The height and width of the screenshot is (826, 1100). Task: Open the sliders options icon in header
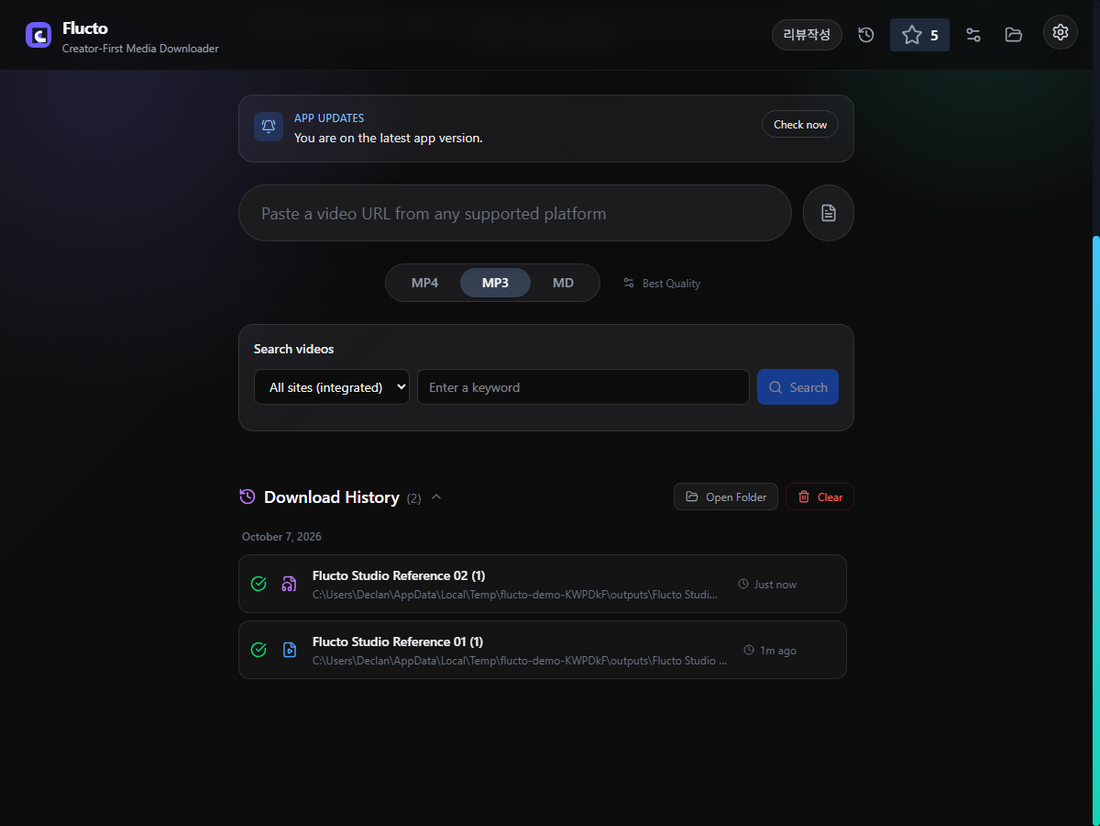click(973, 35)
